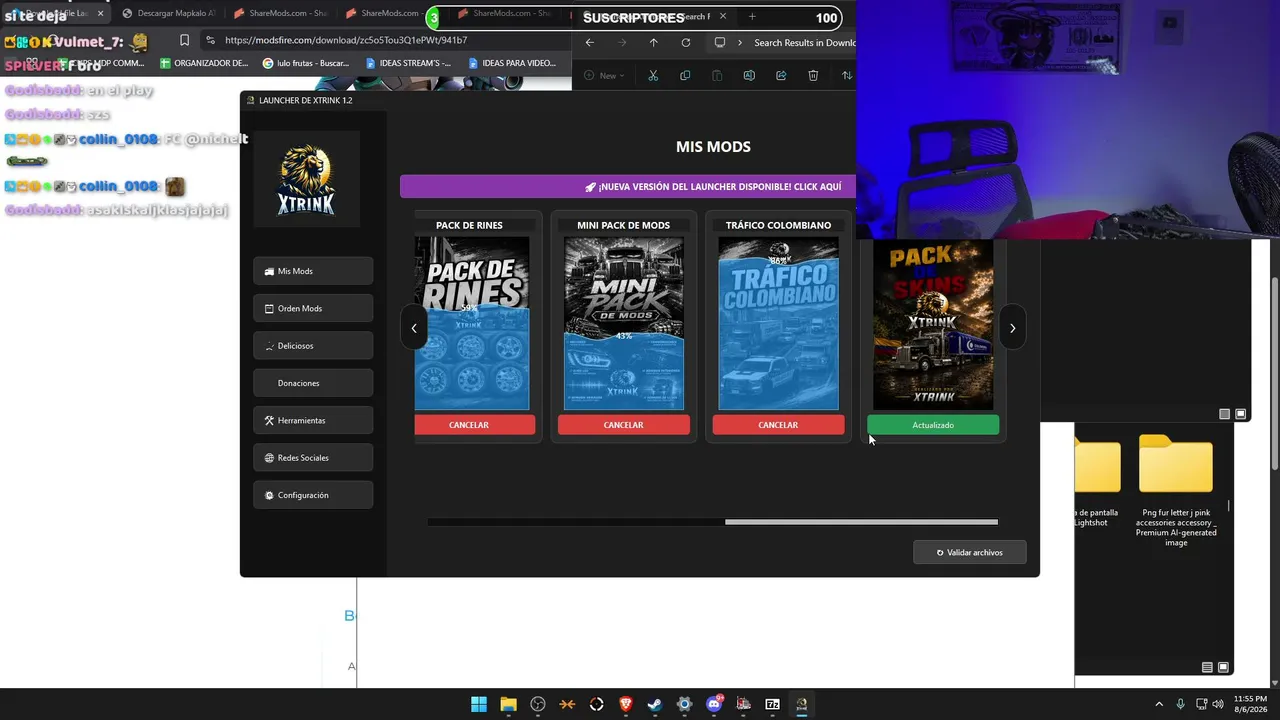Viewport: 1280px width, 720px height.
Task: Switch to large icons view in lower Explorer
Action: [x=1223, y=667]
